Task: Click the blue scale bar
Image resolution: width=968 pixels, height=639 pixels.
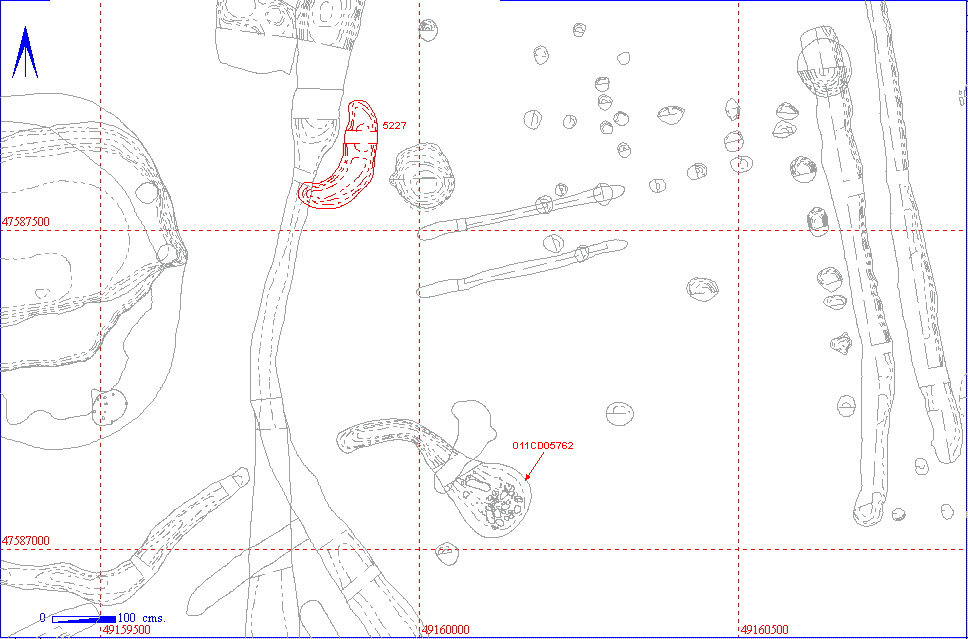Action: click(x=84, y=619)
